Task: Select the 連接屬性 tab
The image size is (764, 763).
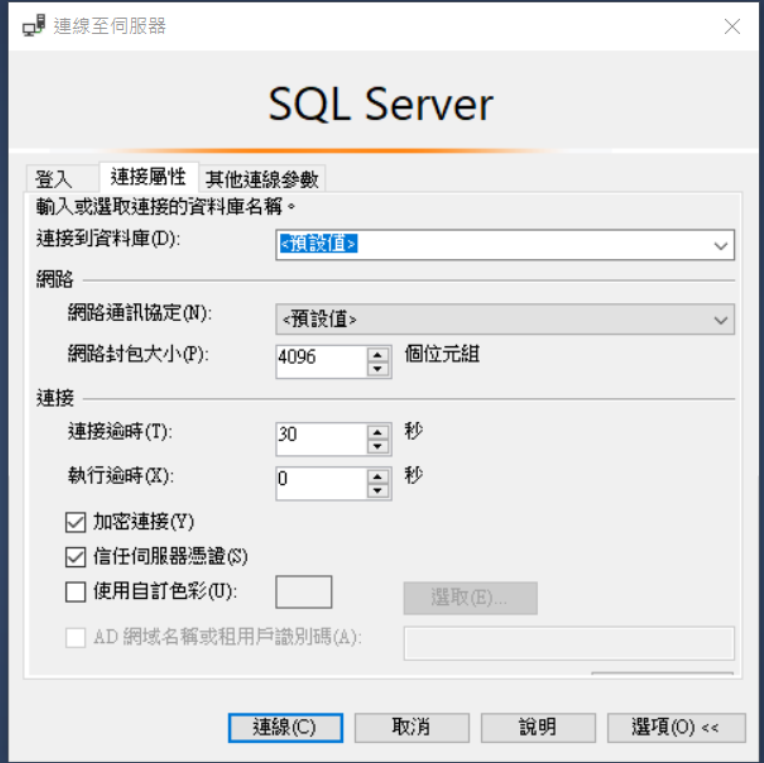Action: 148,176
